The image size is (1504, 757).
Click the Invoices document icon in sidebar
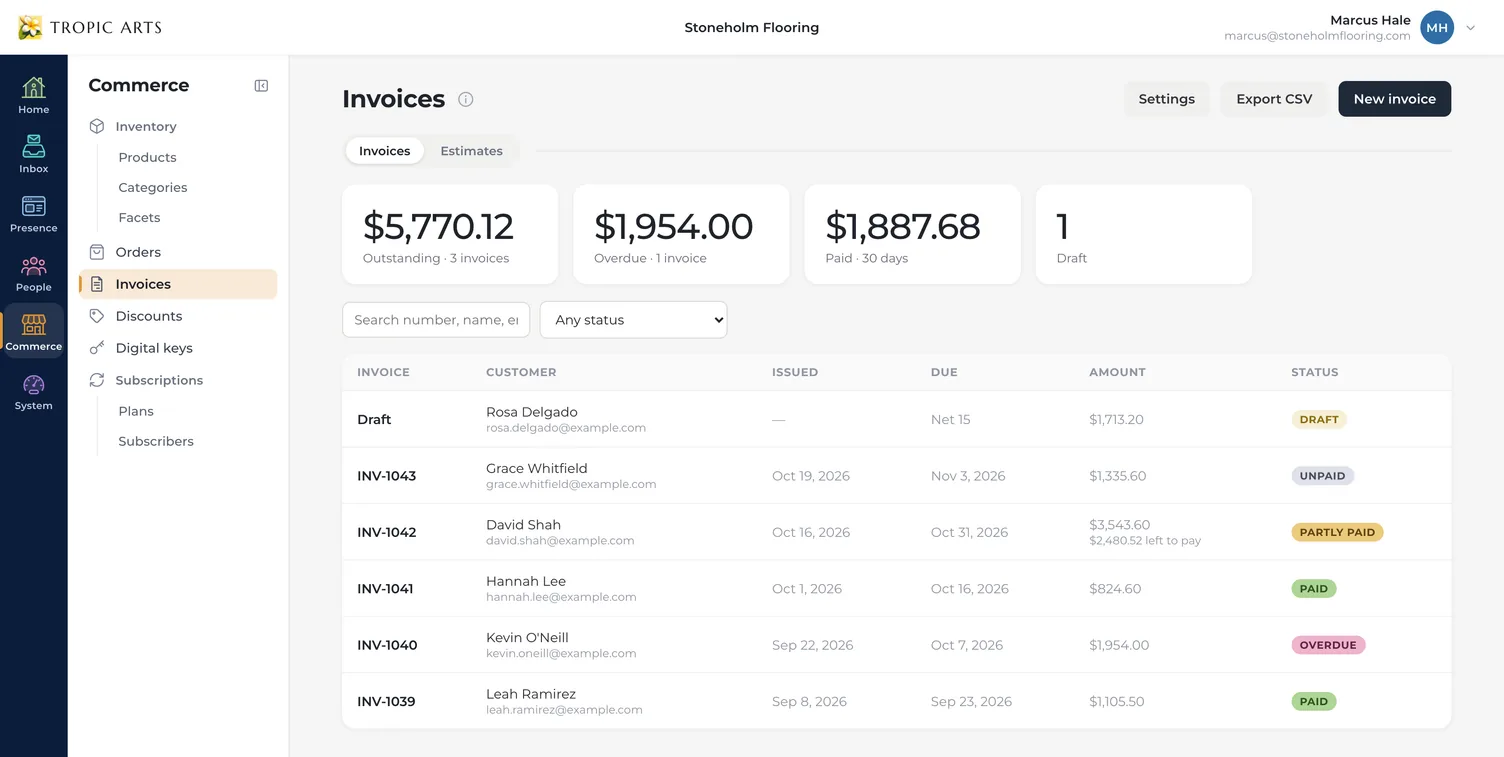tap(97, 284)
